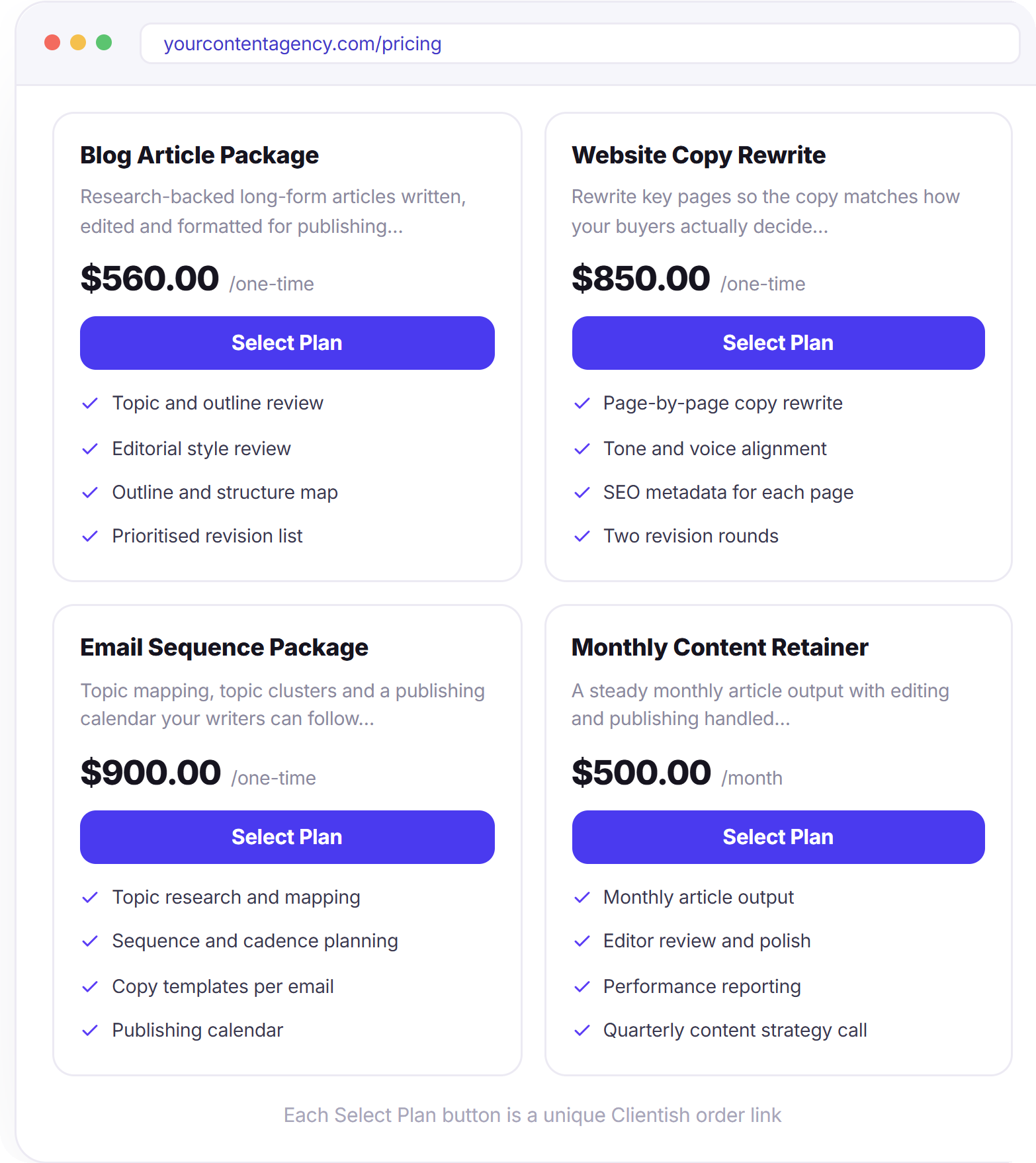
Task: Click the checkmark beside Topic and outline review
Action: (90, 404)
